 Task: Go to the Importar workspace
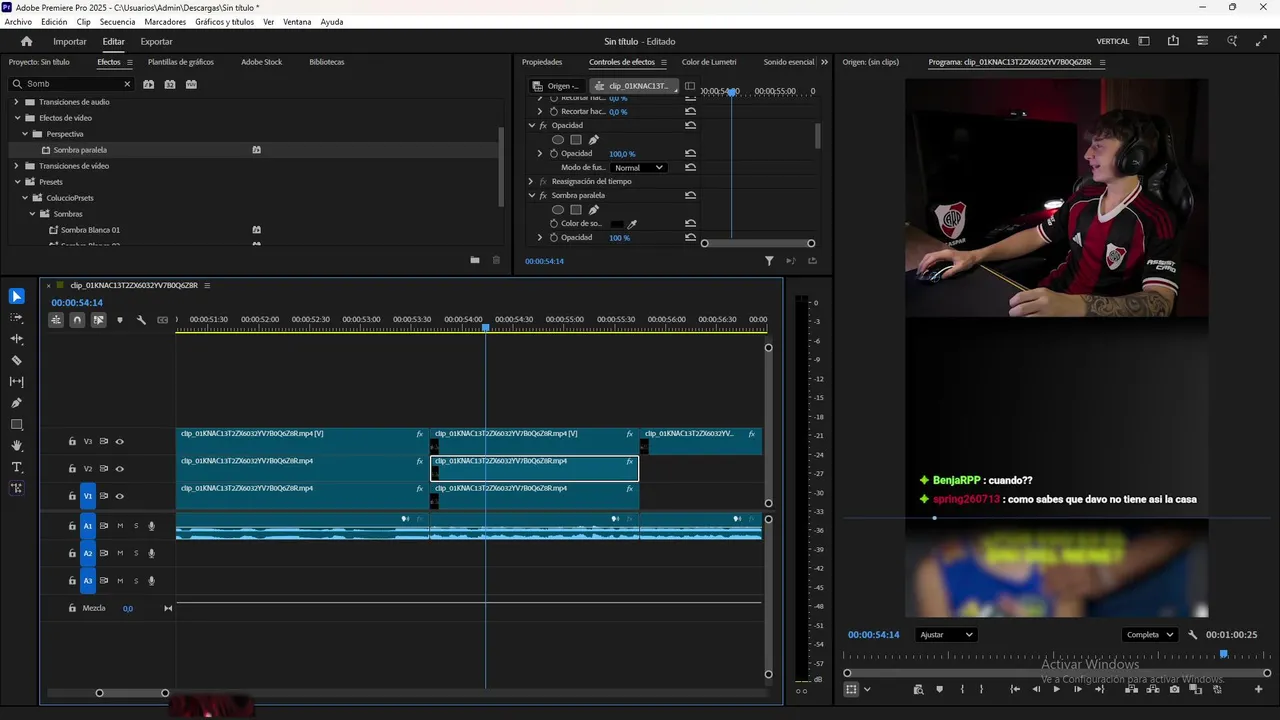[70, 41]
